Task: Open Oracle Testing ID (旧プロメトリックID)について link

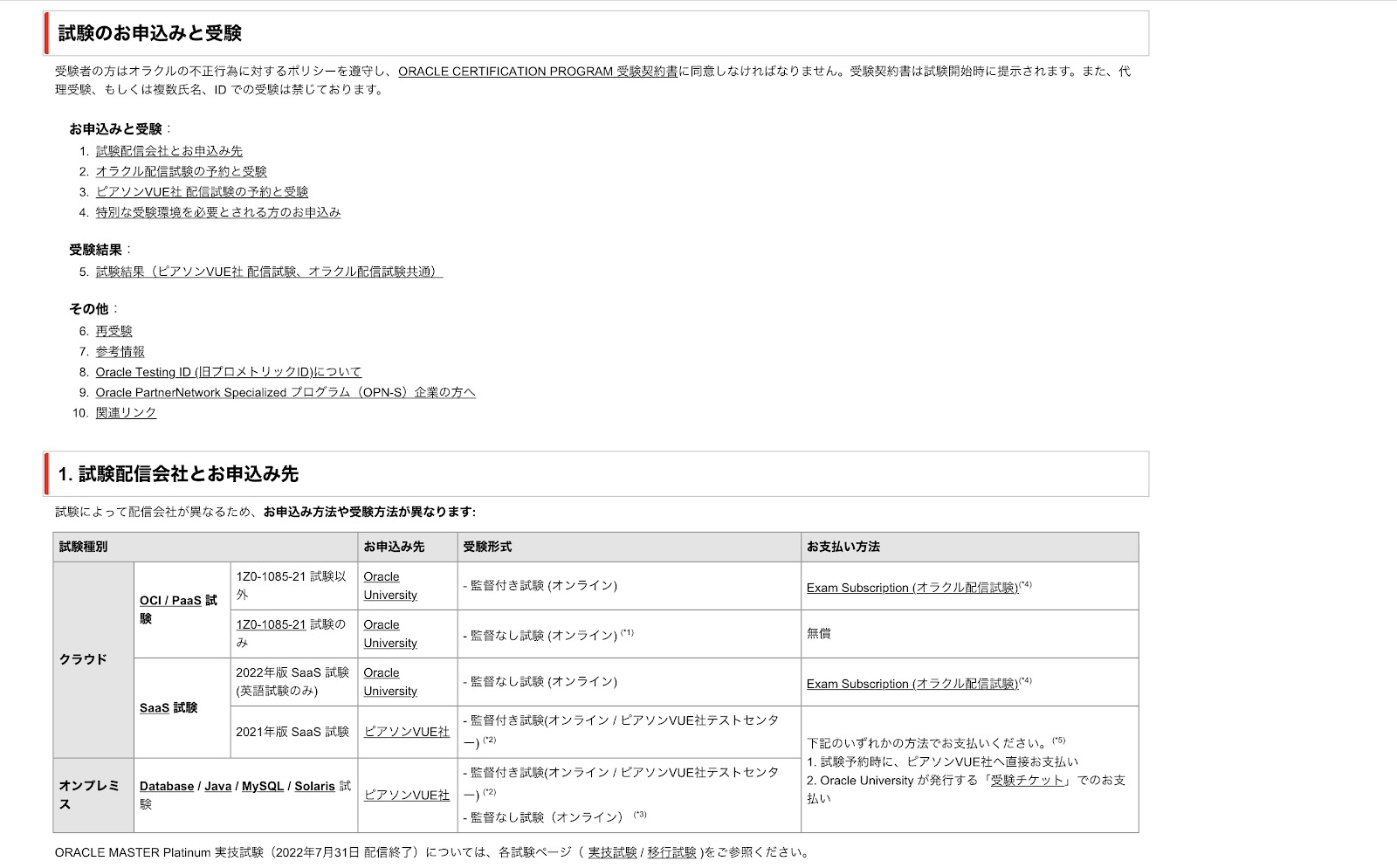Action: click(x=229, y=372)
